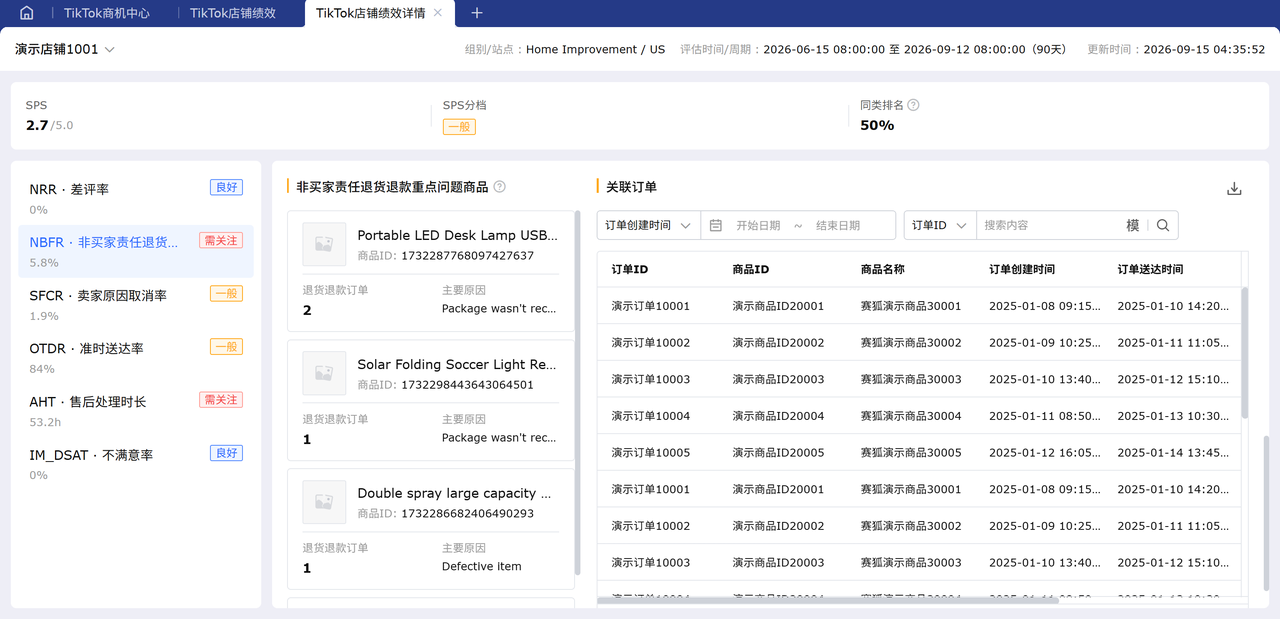Click the Home Improvement / US site text

click(595, 49)
